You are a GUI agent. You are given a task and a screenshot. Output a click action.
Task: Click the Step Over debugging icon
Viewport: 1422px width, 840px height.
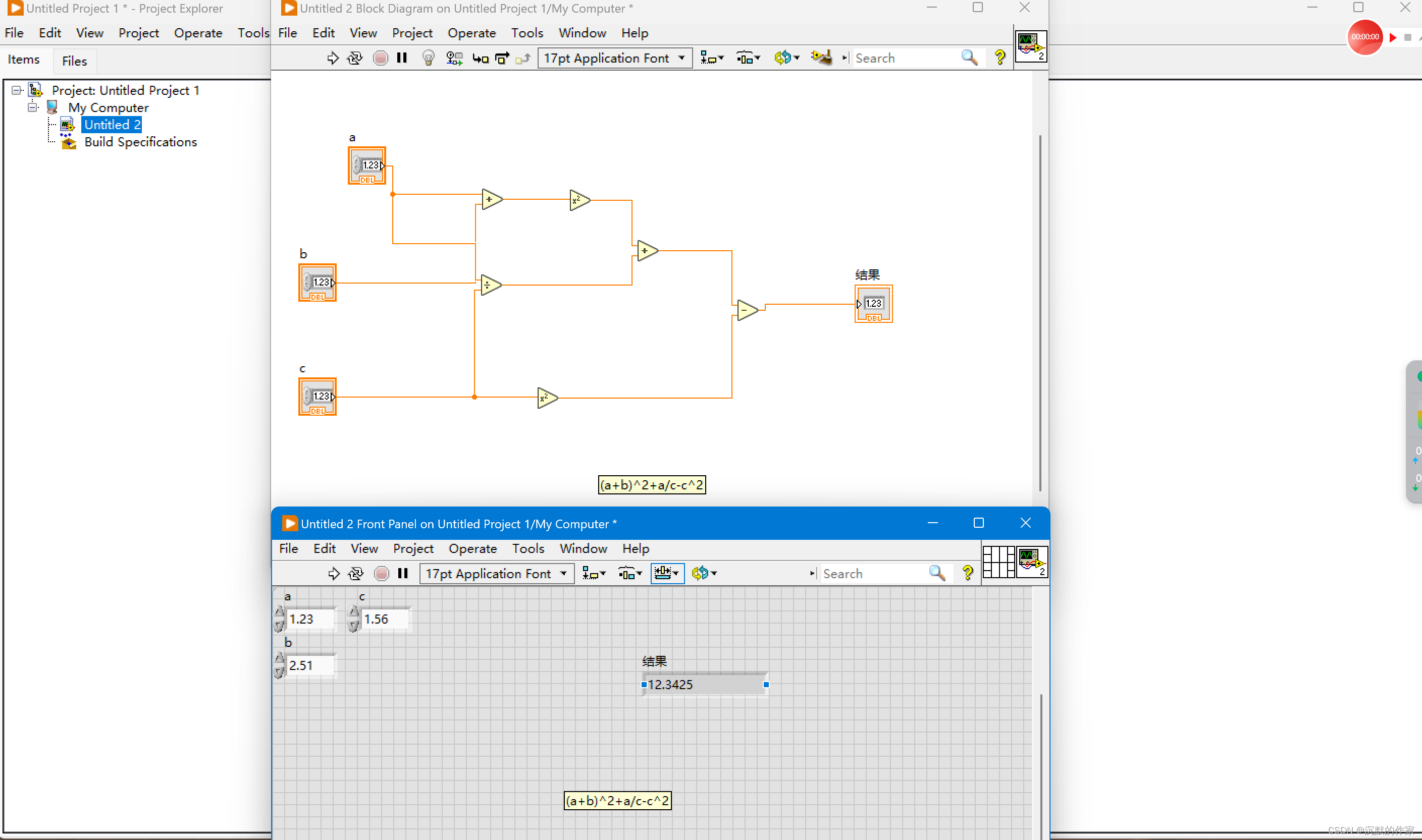coord(502,57)
